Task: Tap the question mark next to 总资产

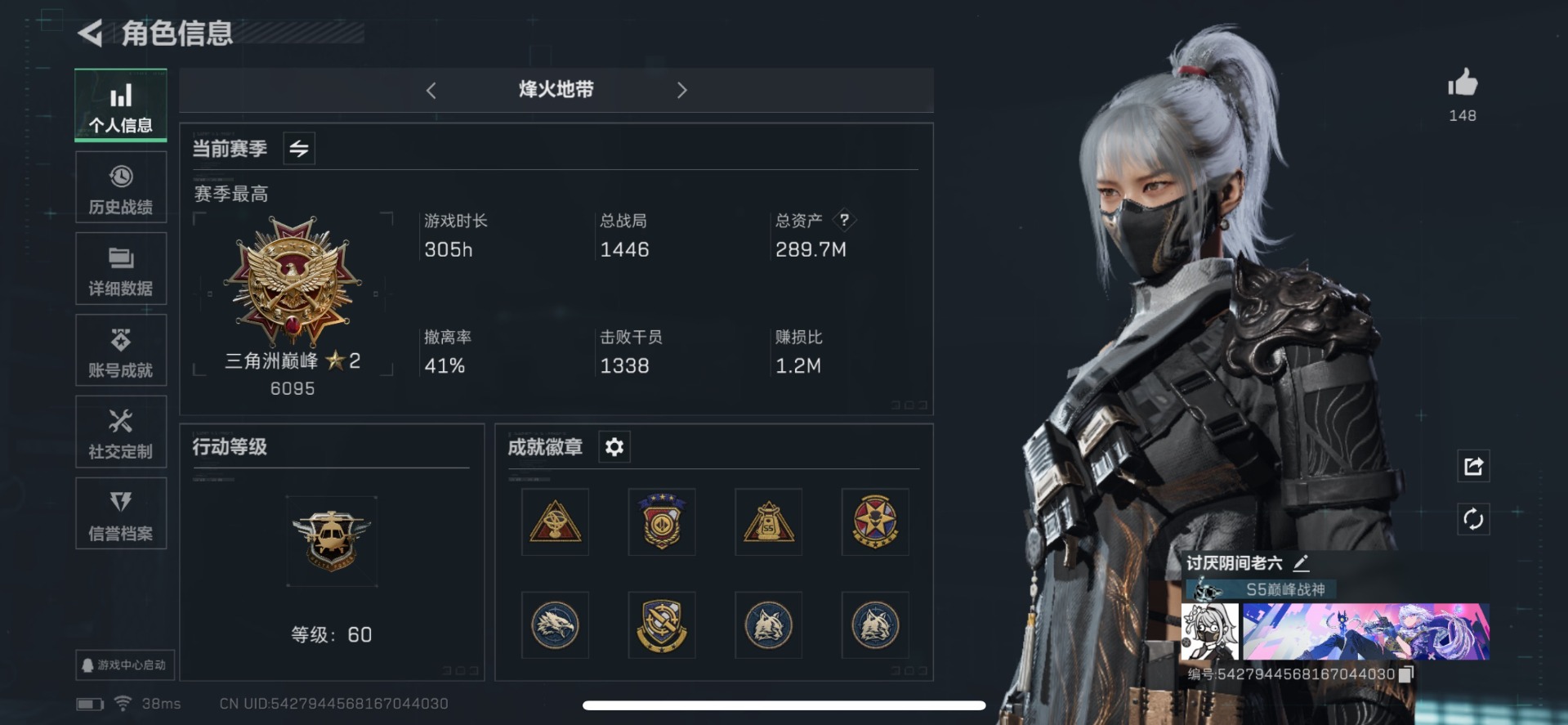Action: tap(844, 220)
